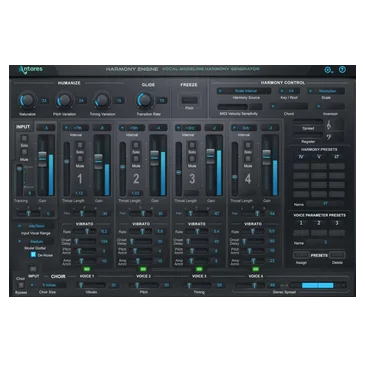365x365 pixels.
Task: Open the Choir Size dropdown
Action: pos(48,285)
